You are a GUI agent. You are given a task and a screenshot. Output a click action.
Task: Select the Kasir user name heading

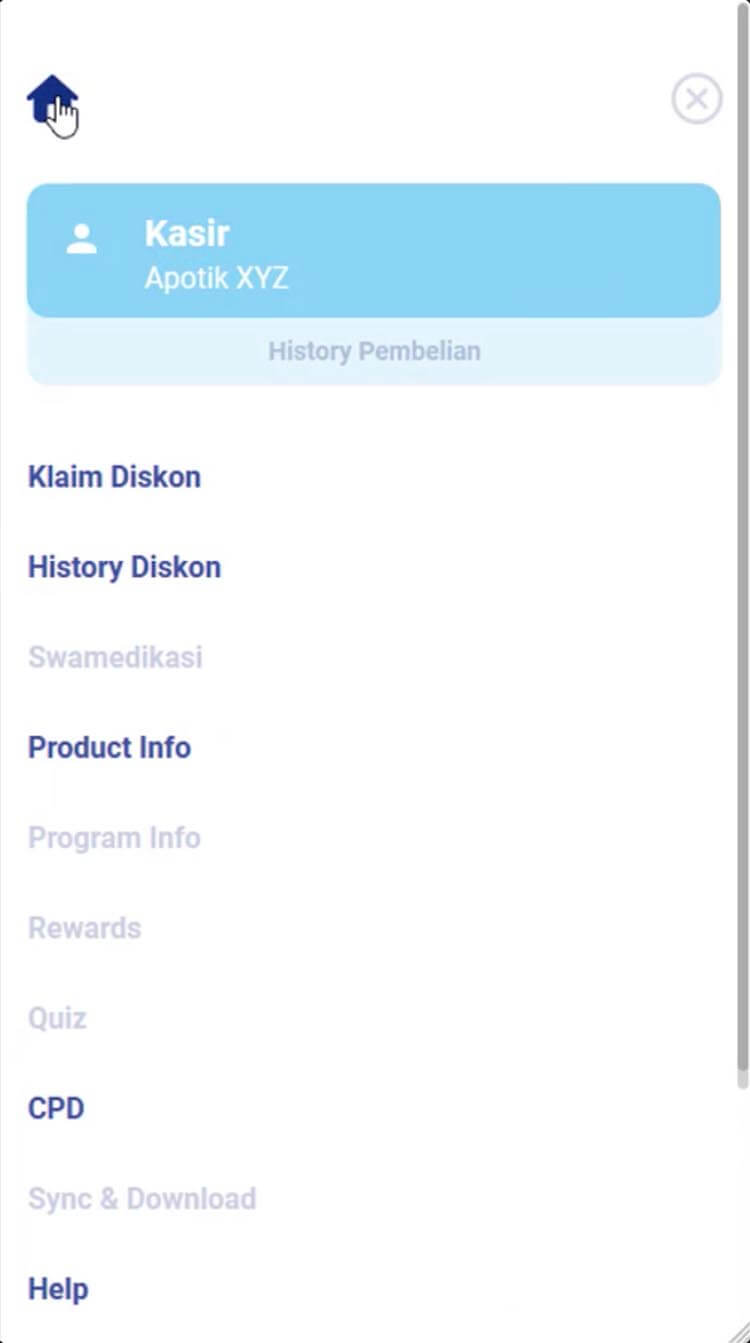point(187,233)
